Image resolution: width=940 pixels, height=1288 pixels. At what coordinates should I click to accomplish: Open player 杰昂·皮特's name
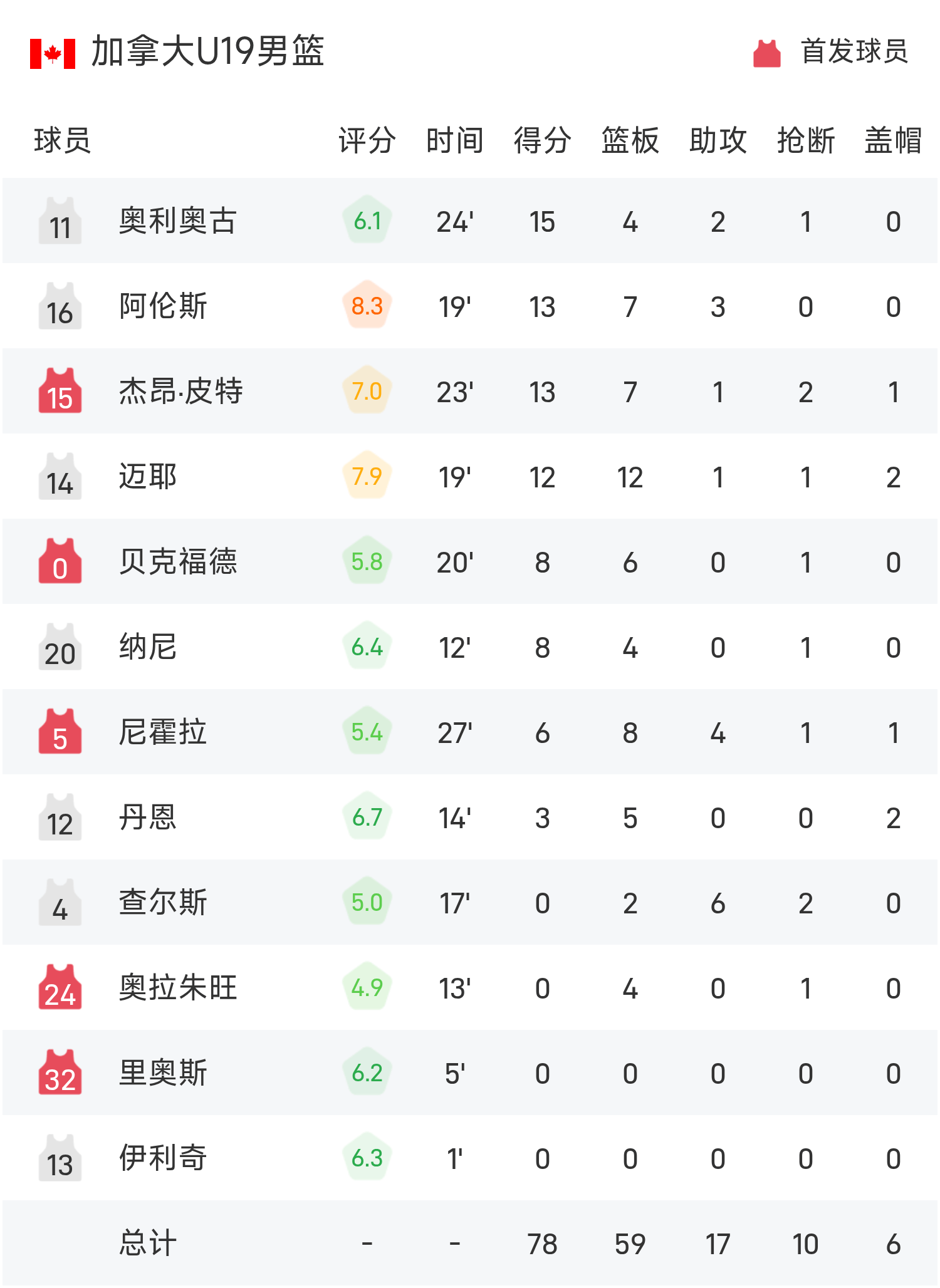click(x=180, y=392)
